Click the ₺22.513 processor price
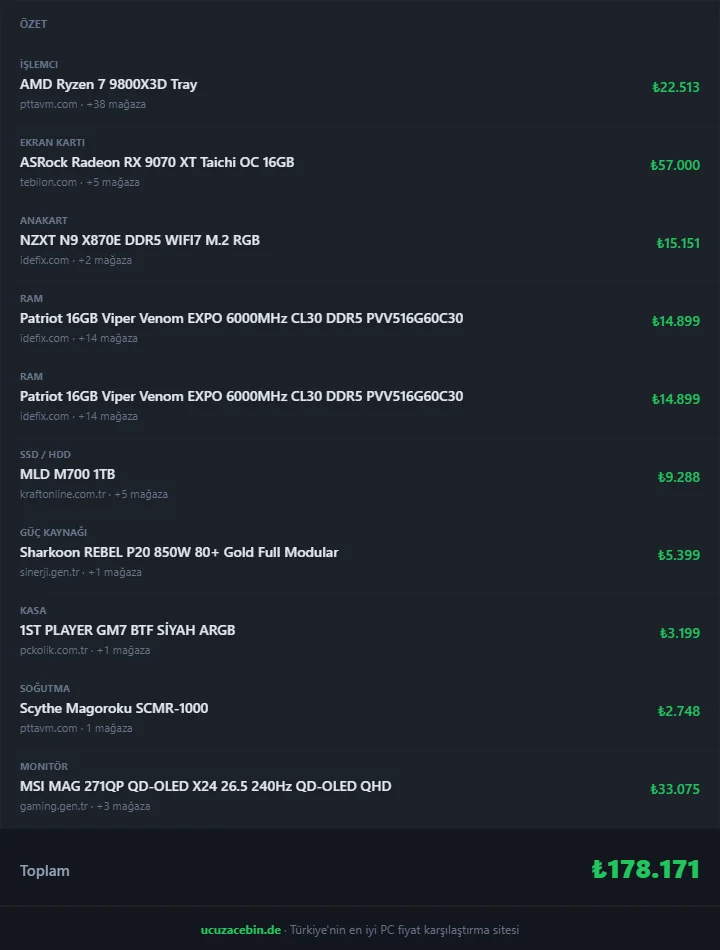 click(676, 87)
